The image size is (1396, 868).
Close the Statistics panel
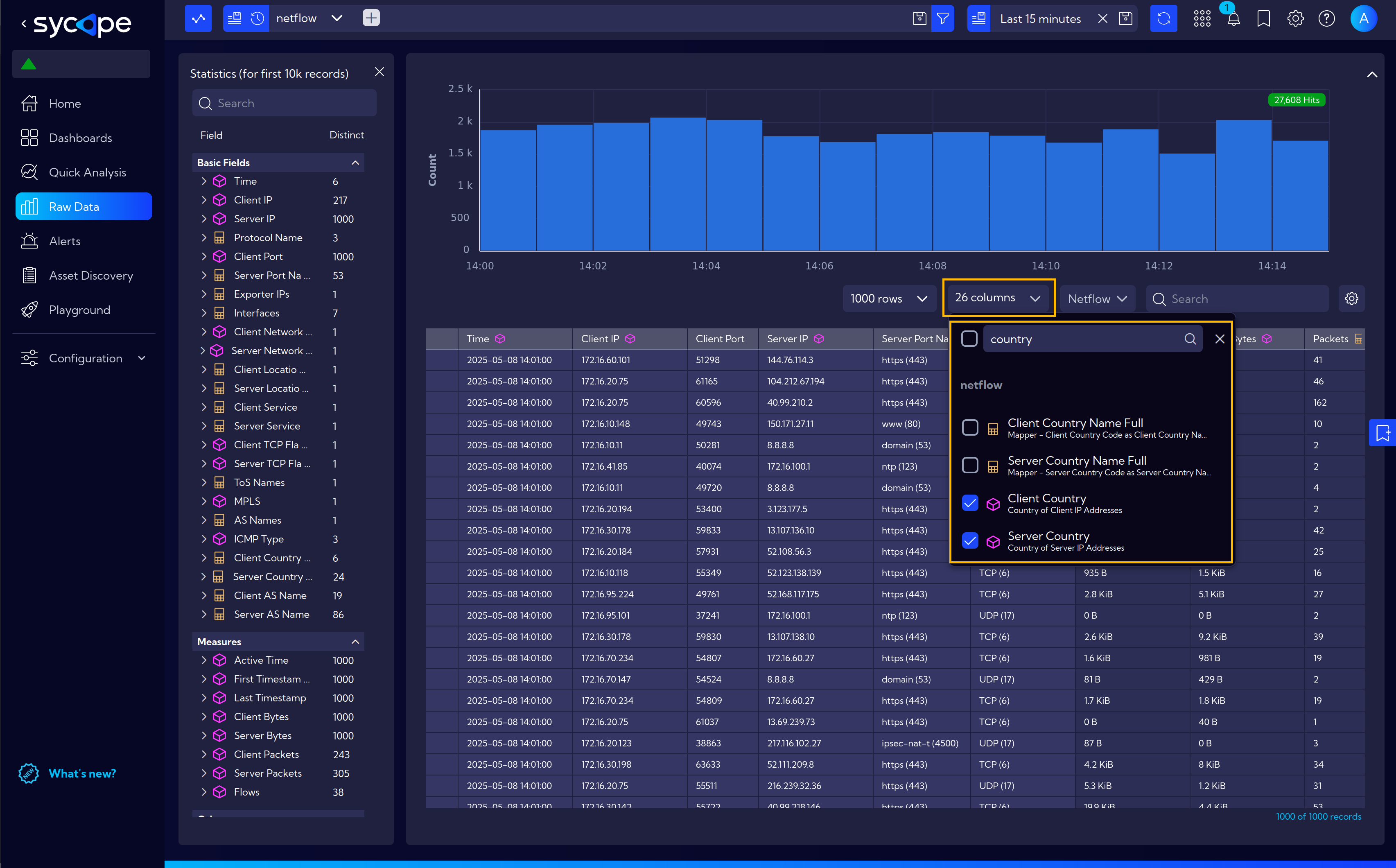(x=379, y=72)
